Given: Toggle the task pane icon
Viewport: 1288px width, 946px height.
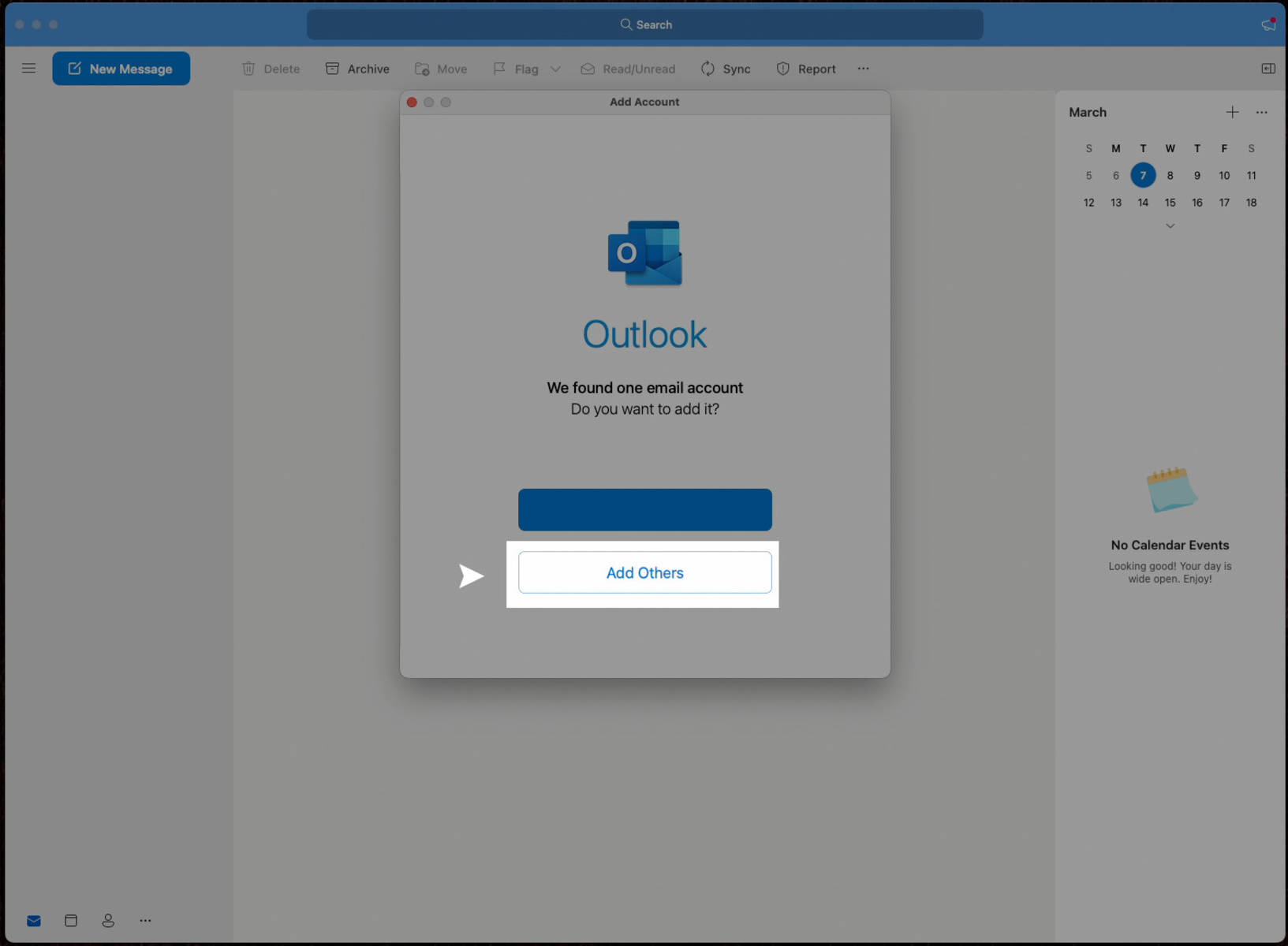Looking at the screenshot, I should coord(1268,69).
